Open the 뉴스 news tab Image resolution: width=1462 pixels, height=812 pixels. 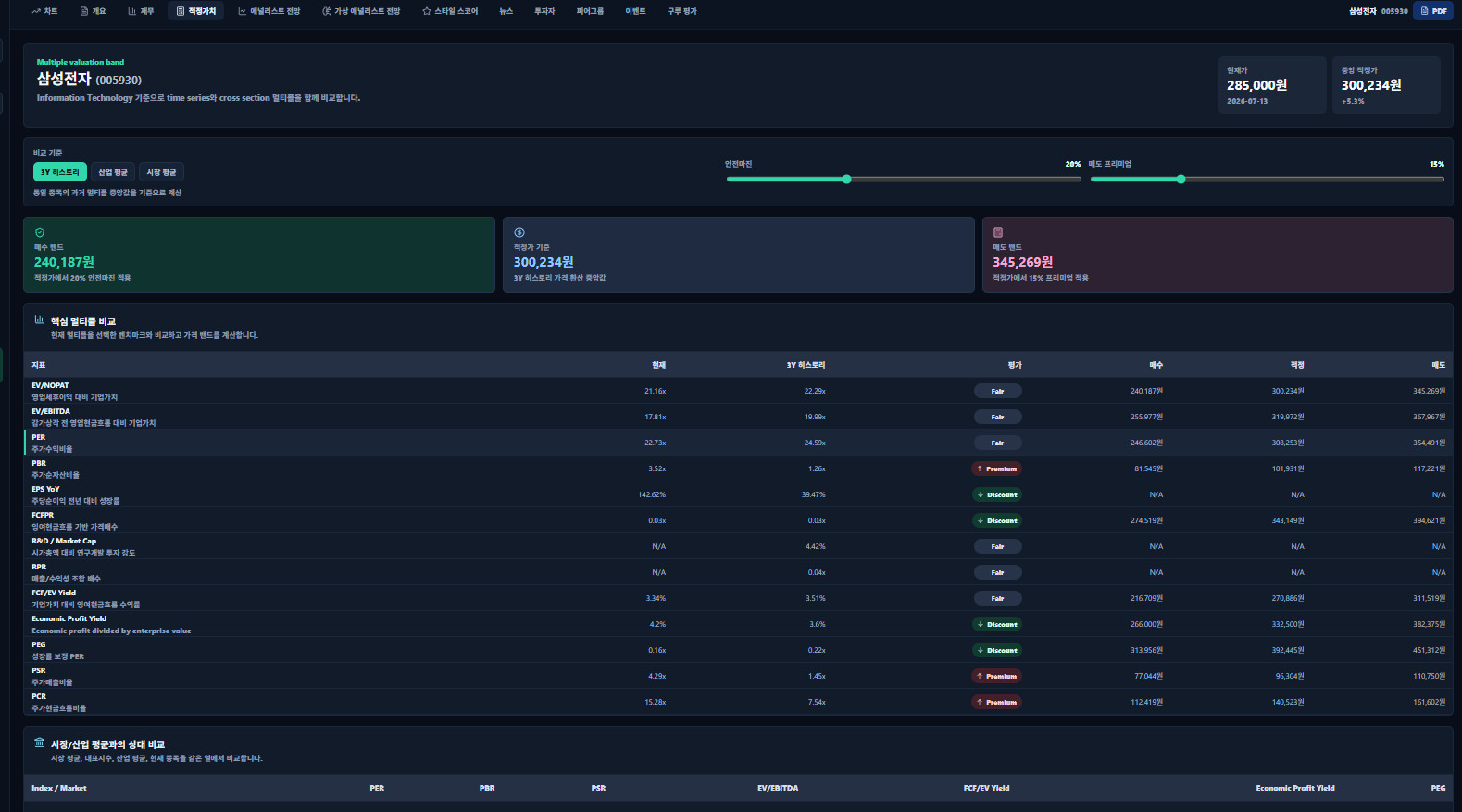pyautogui.click(x=506, y=11)
